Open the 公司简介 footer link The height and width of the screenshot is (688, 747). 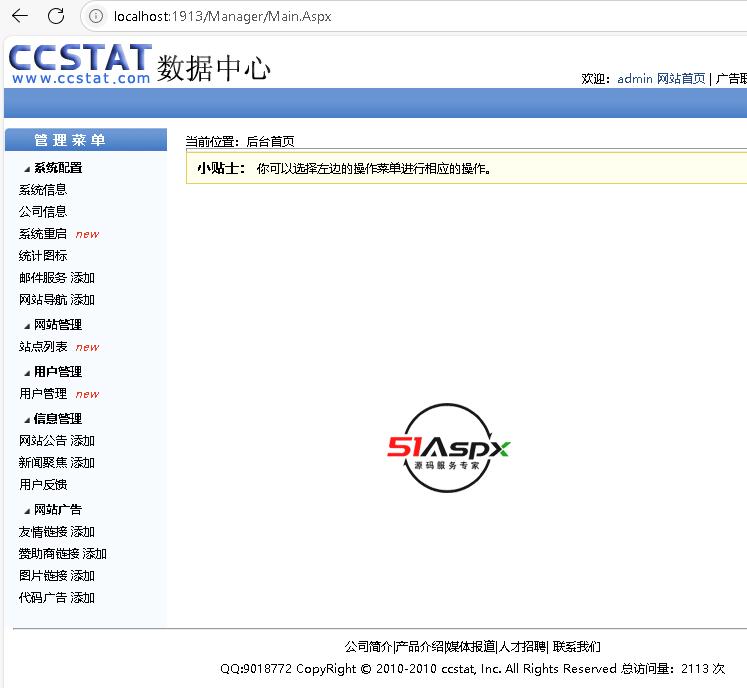[368, 647]
